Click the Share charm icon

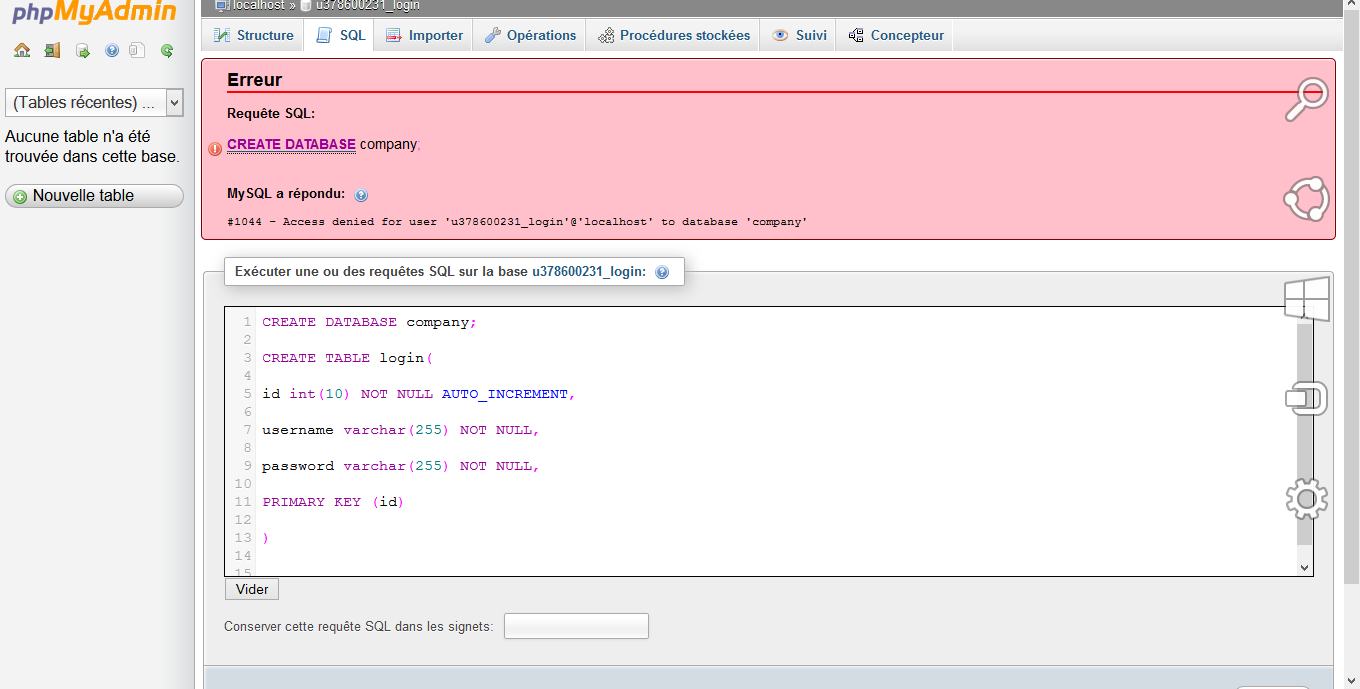1306,199
